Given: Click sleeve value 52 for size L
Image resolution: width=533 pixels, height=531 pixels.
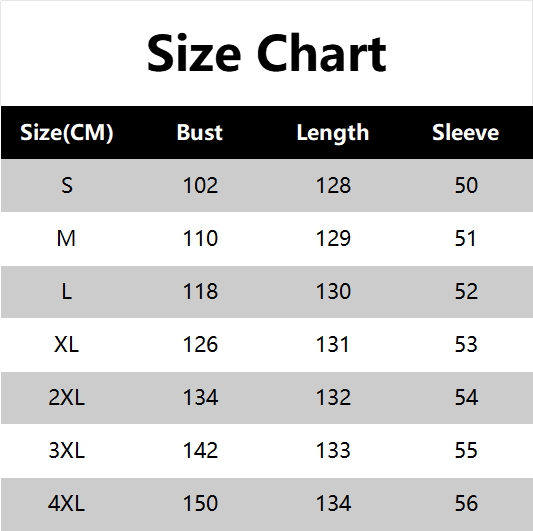Looking at the screenshot, I should [x=466, y=291].
